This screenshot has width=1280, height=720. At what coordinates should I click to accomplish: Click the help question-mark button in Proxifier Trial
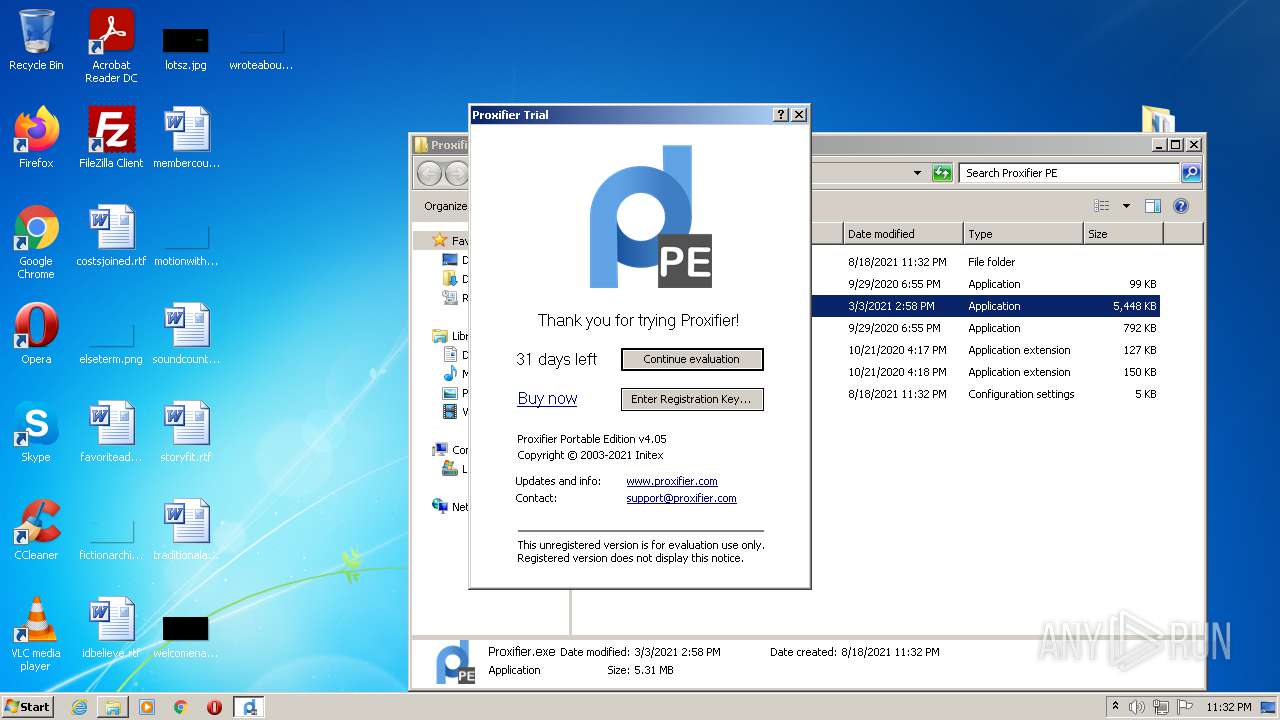781,115
